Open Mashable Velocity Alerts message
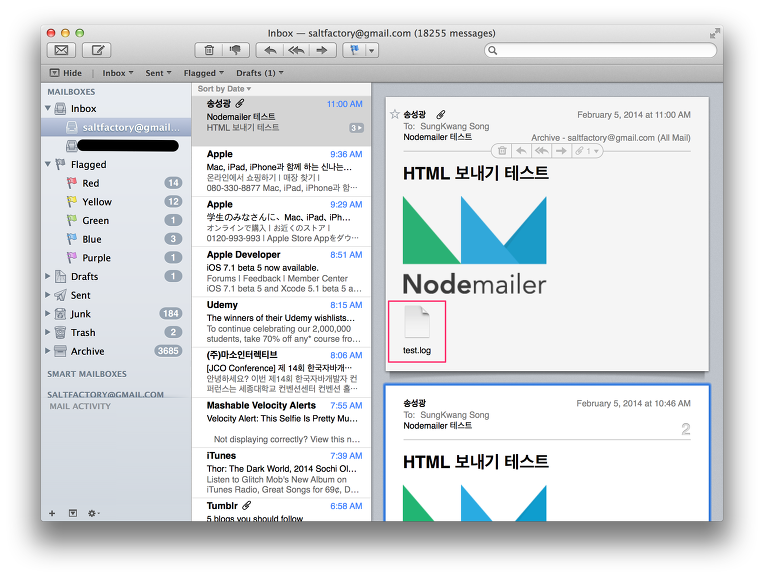This screenshot has width=764, height=578. click(282, 422)
